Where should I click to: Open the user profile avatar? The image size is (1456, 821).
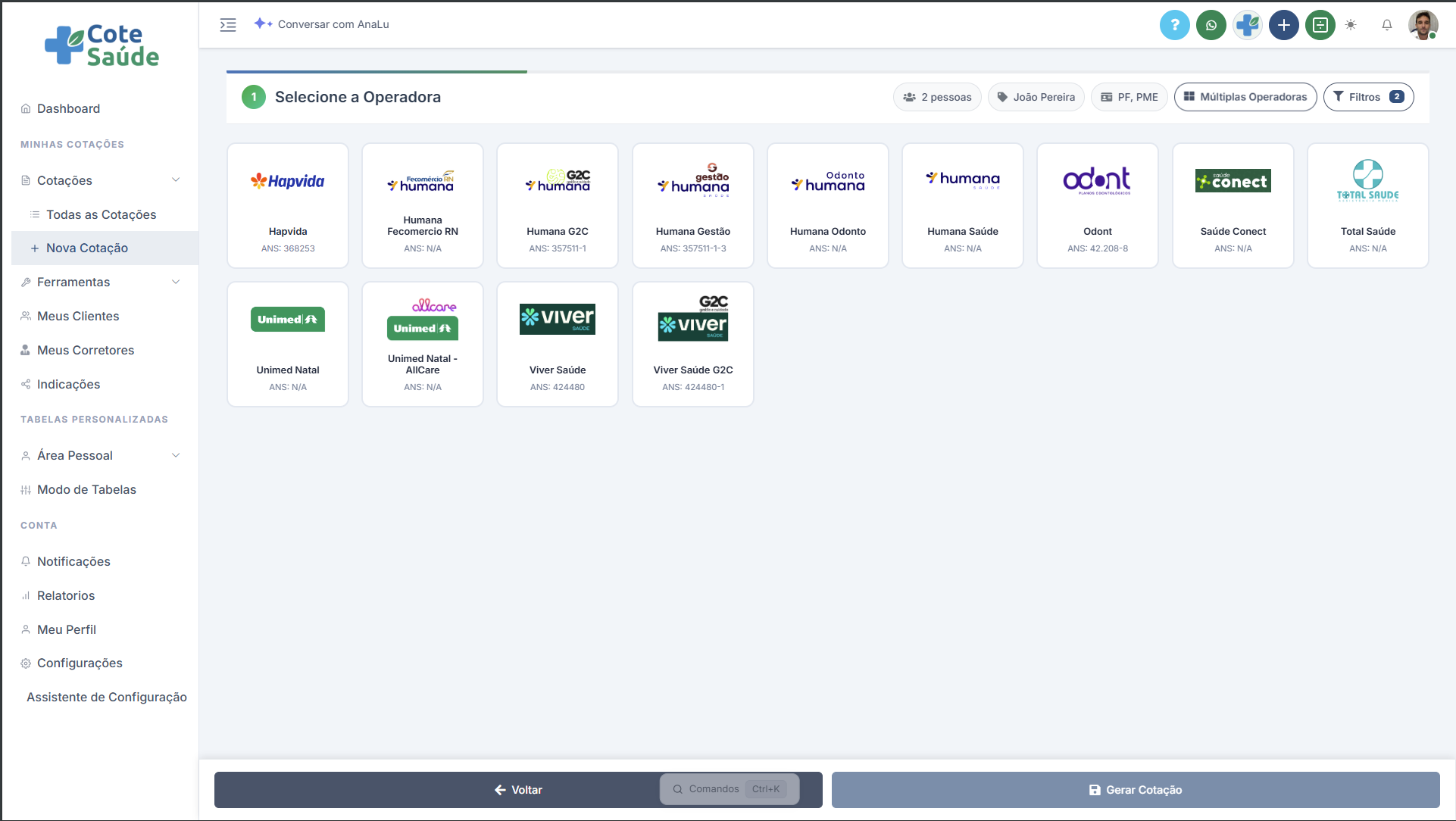click(x=1423, y=25)
